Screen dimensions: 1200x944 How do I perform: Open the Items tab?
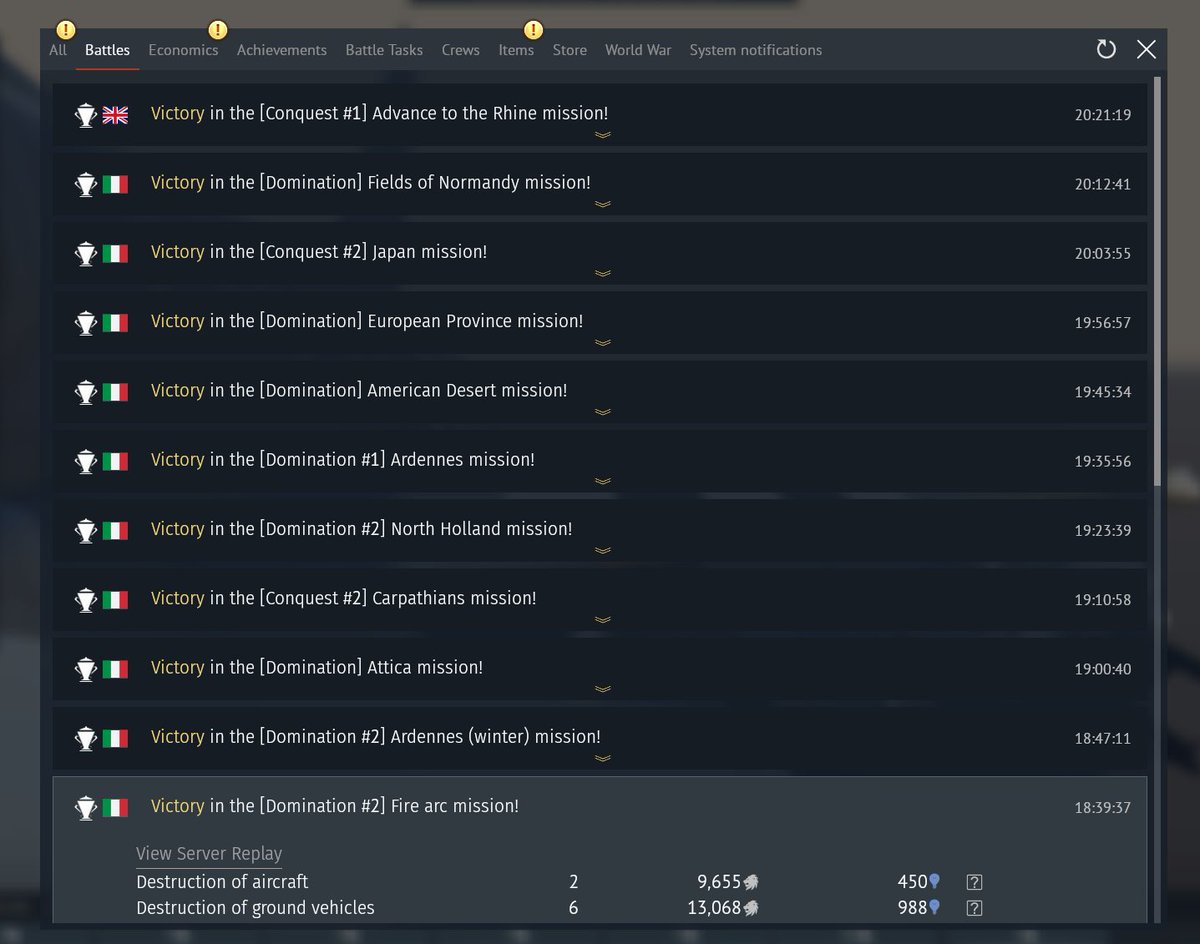pyautogui.click(x=516, y=50)
